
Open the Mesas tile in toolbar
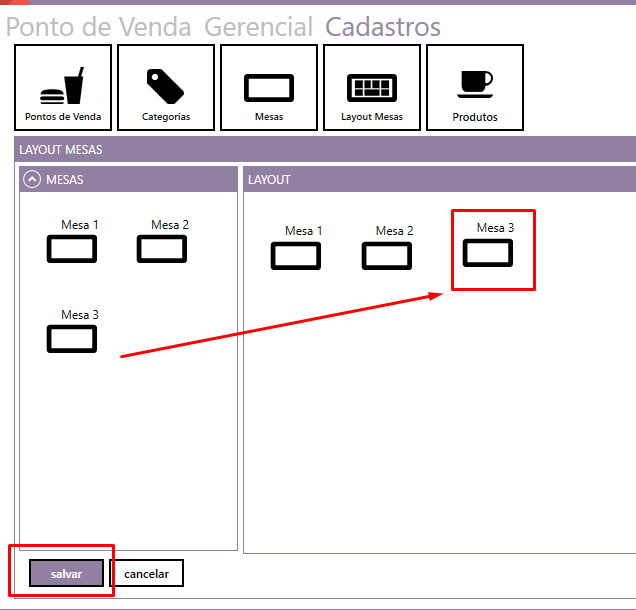point(269,88)
